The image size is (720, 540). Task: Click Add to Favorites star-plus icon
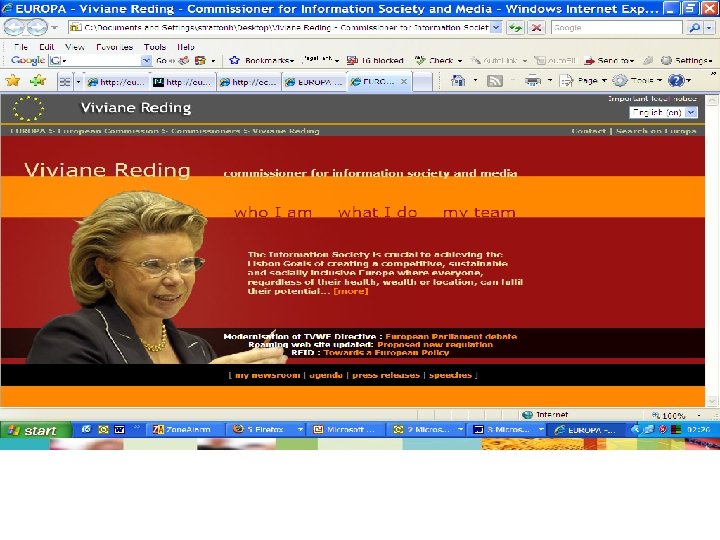pos(38,81)
